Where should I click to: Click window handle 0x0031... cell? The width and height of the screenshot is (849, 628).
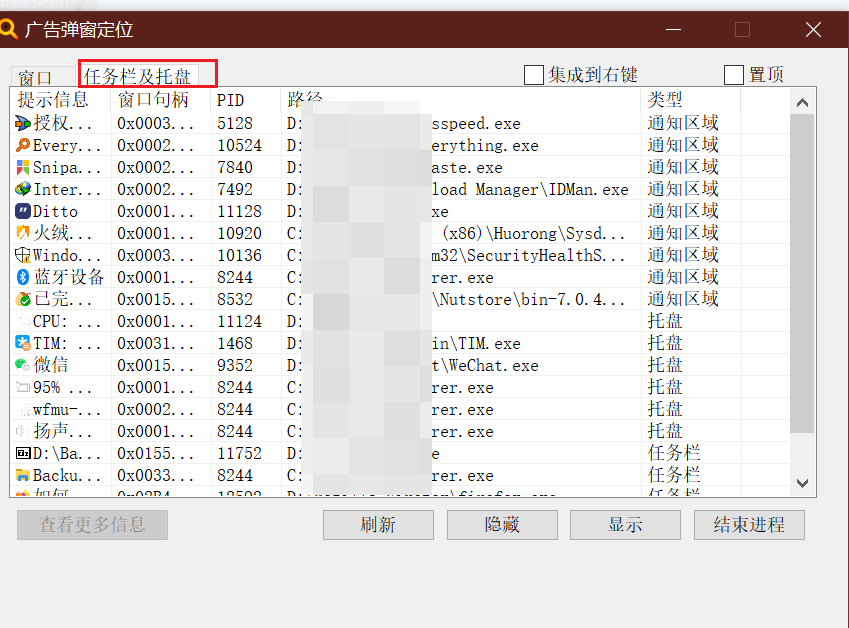pyautogui.click(x=155, y=343)
